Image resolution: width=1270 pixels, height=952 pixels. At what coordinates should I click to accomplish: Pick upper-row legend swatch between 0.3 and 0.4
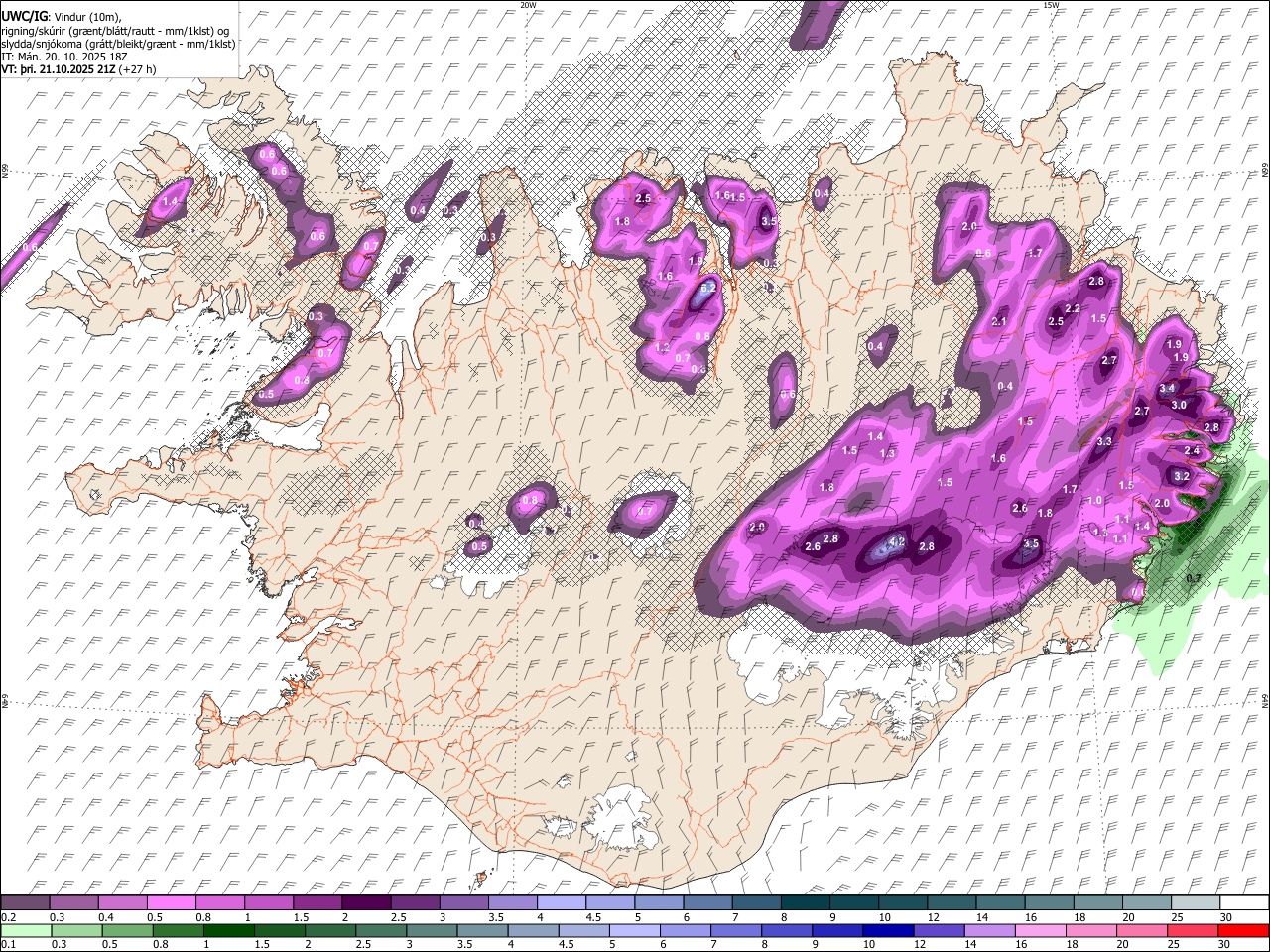[x=73, y=903]
